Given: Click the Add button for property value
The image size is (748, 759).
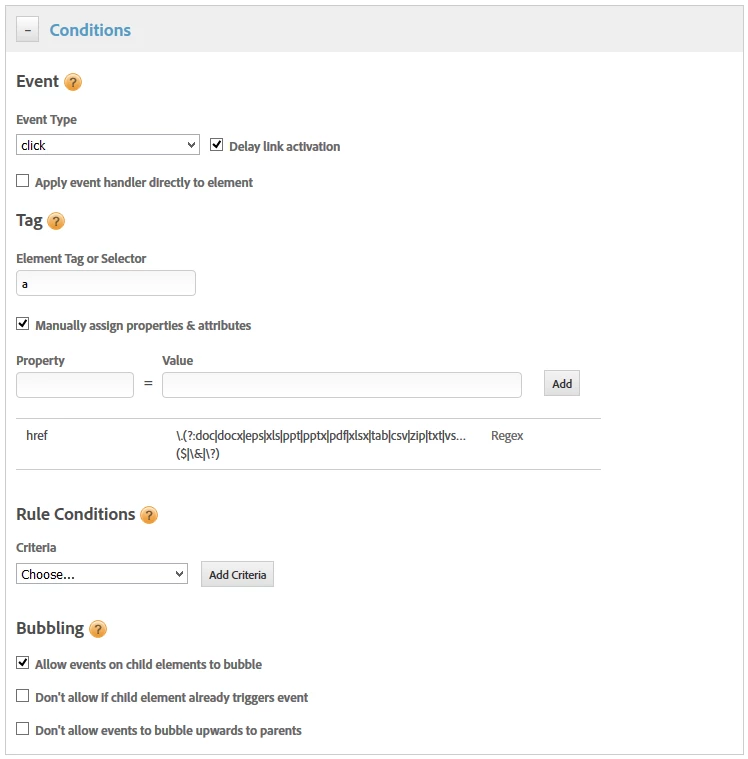Looking at the screenshot, I should pyautogui.click(x=562, y=384).
